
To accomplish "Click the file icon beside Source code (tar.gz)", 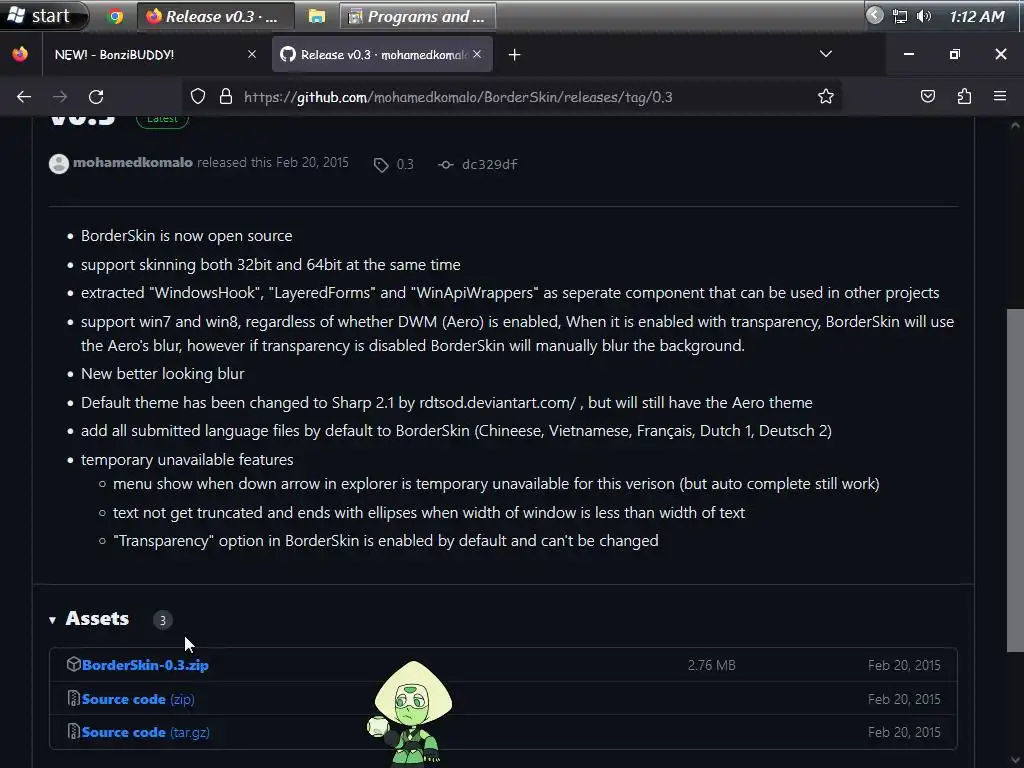I will tap(74, 731).
